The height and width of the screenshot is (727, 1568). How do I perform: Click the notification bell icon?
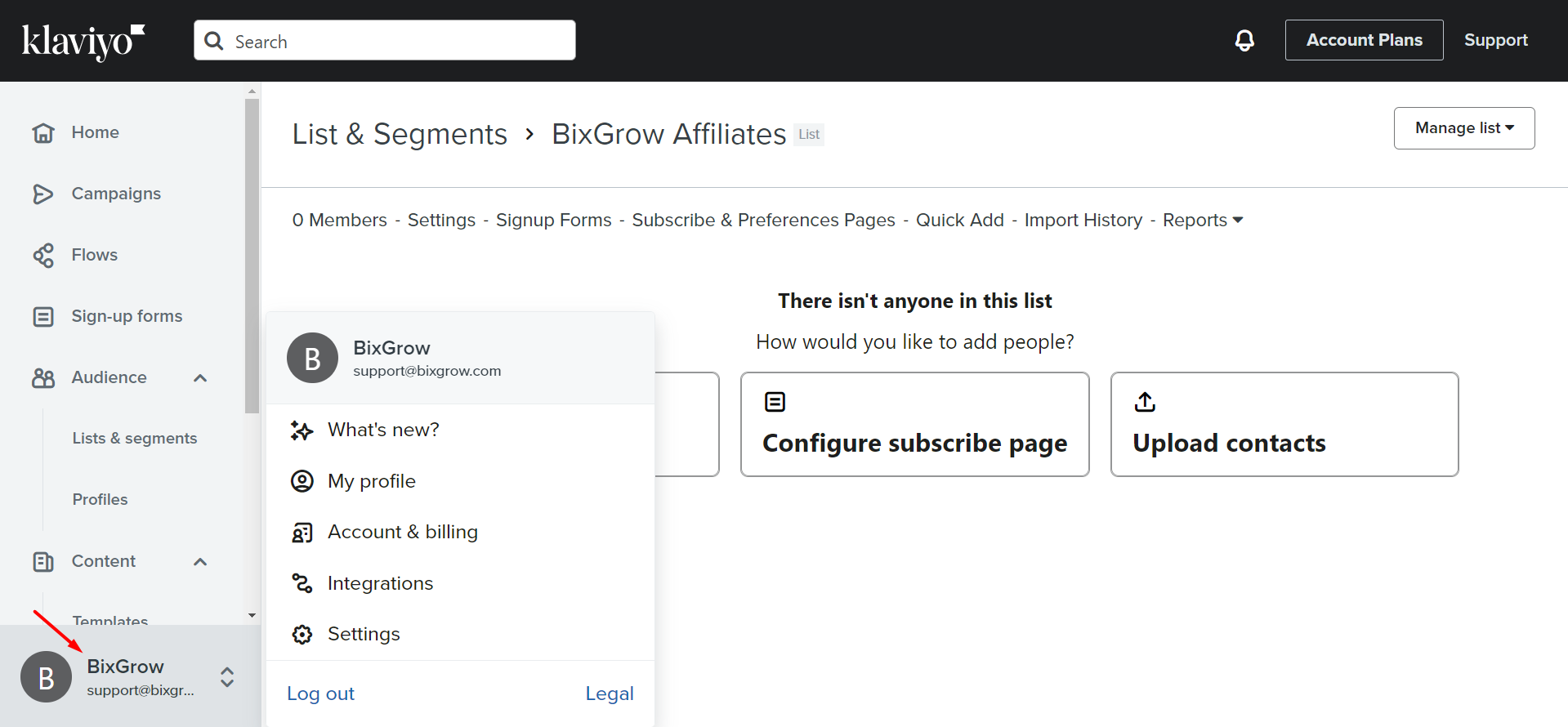[x=1244, y=40]
